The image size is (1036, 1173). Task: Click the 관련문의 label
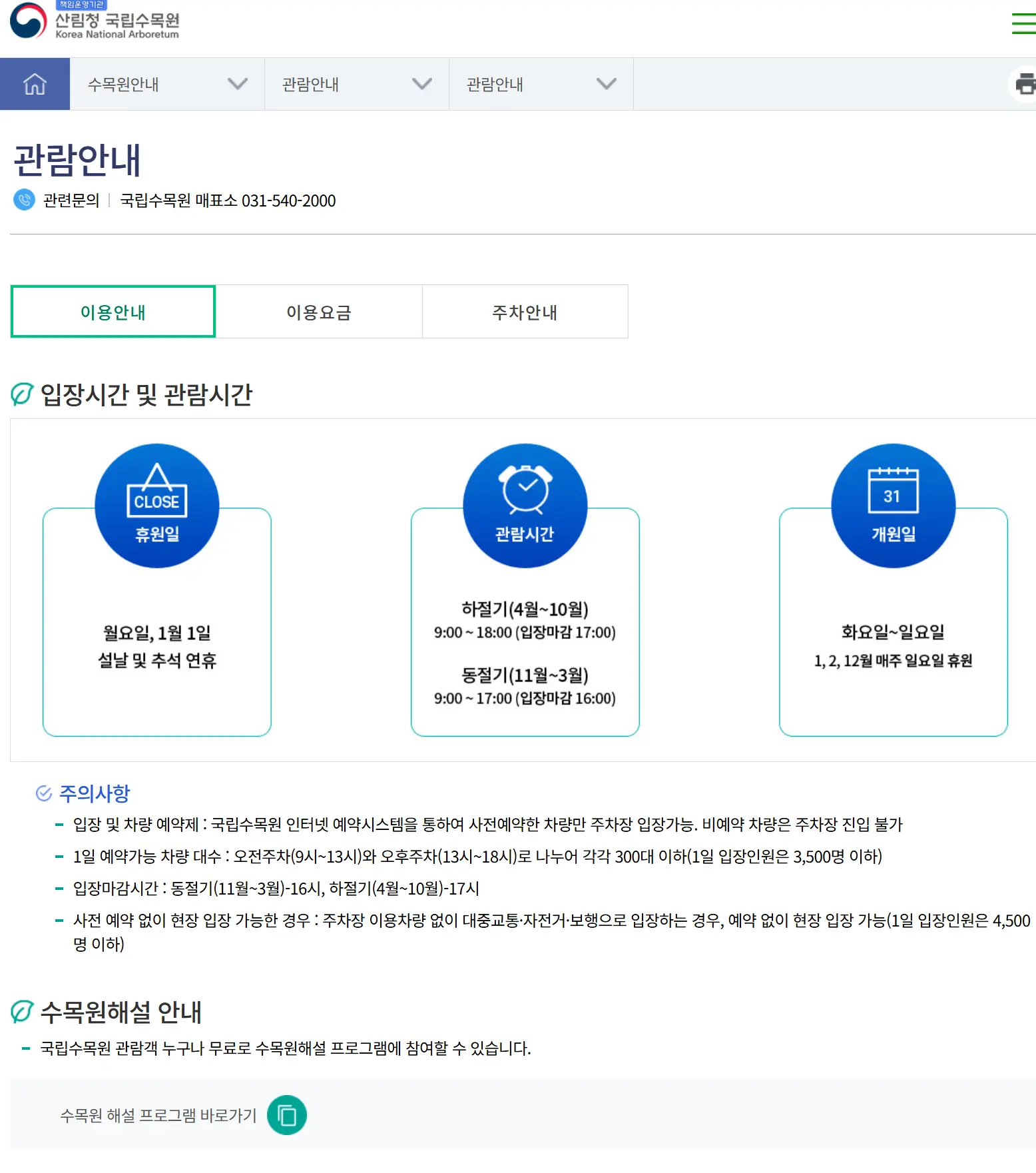click(x=71, y=200)
